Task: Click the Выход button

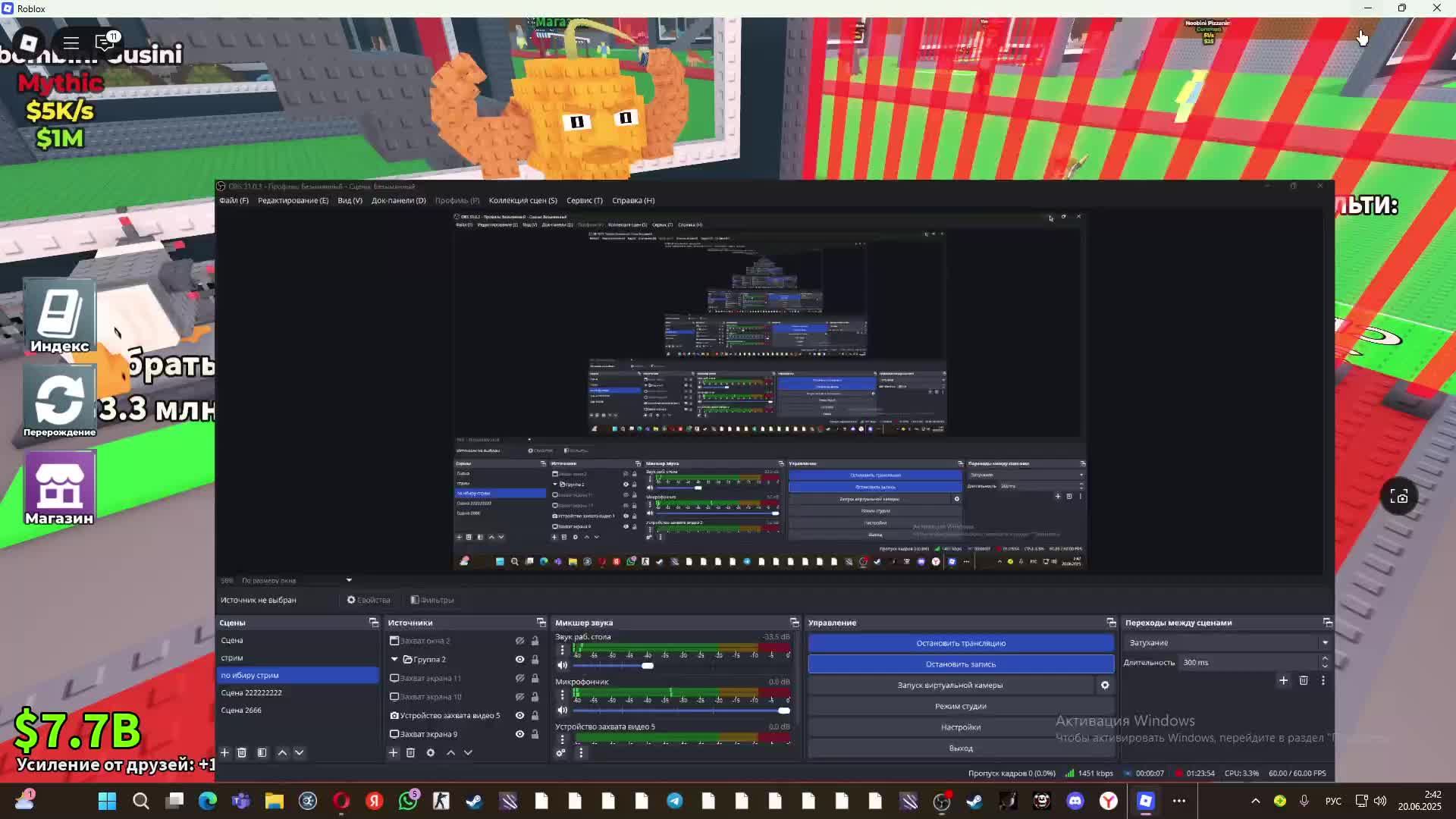Action: [x=961, y=748]
